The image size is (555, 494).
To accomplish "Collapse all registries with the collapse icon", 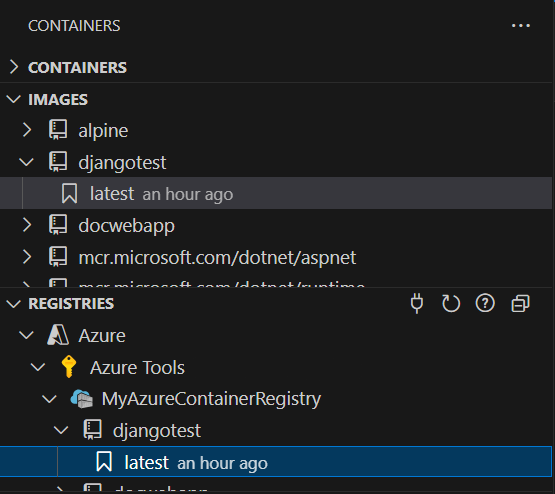I will click(x=520, y=304).
